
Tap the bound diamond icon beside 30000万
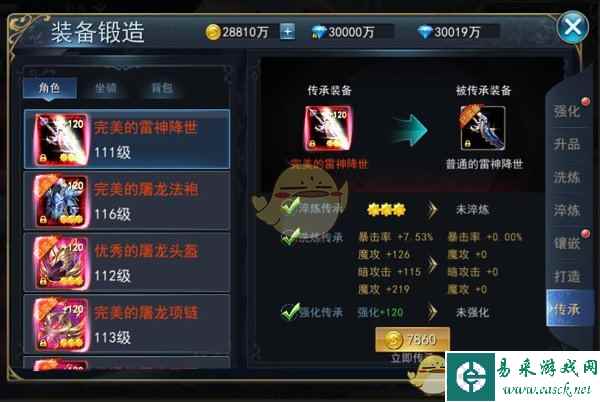(318, 32)
